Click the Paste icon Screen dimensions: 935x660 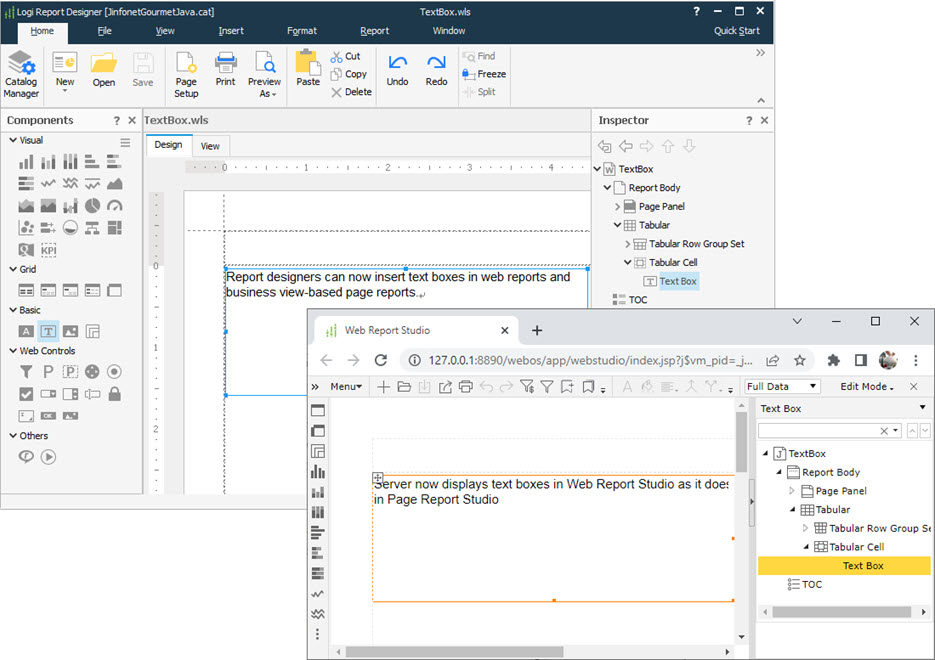point(308,63)
